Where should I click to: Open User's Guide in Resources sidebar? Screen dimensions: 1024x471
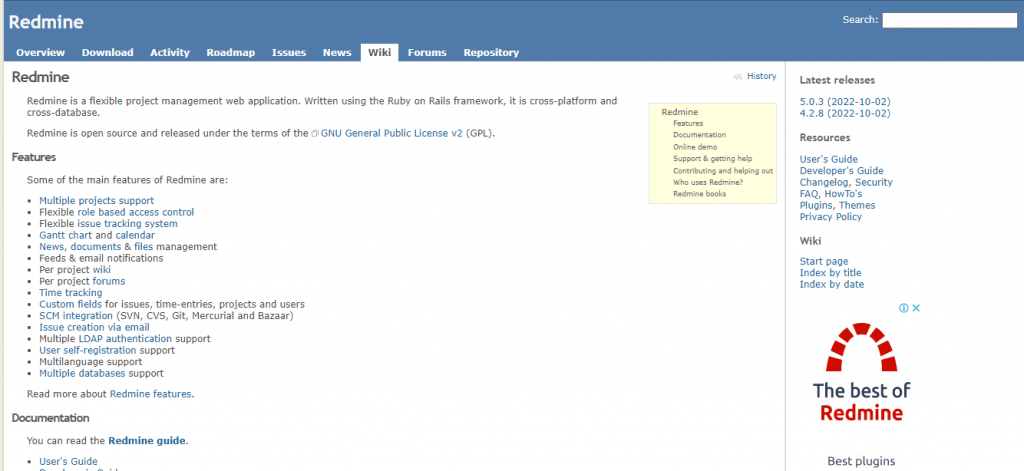pos(829,159)
